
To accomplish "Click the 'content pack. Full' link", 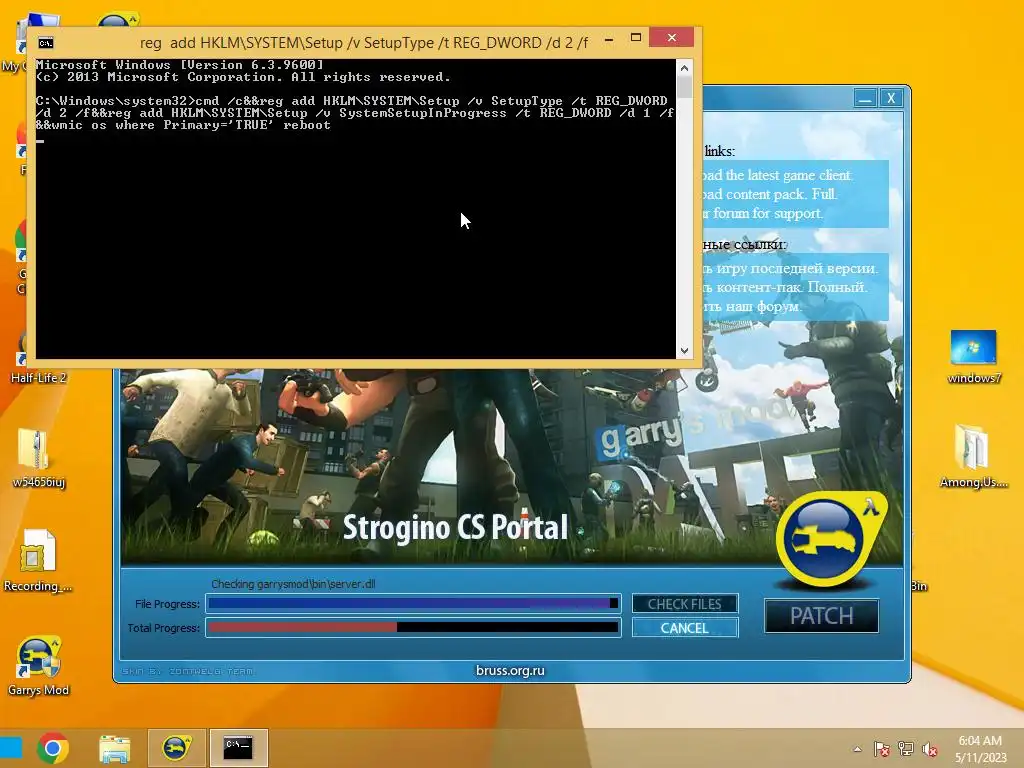I will (x=771, y=194).
